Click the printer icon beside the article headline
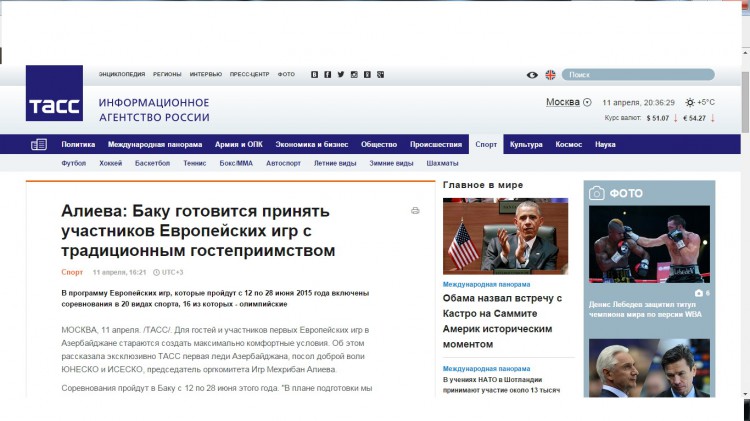Image resolution: width=750 pixels, height=421 pixels. [415, 211]
